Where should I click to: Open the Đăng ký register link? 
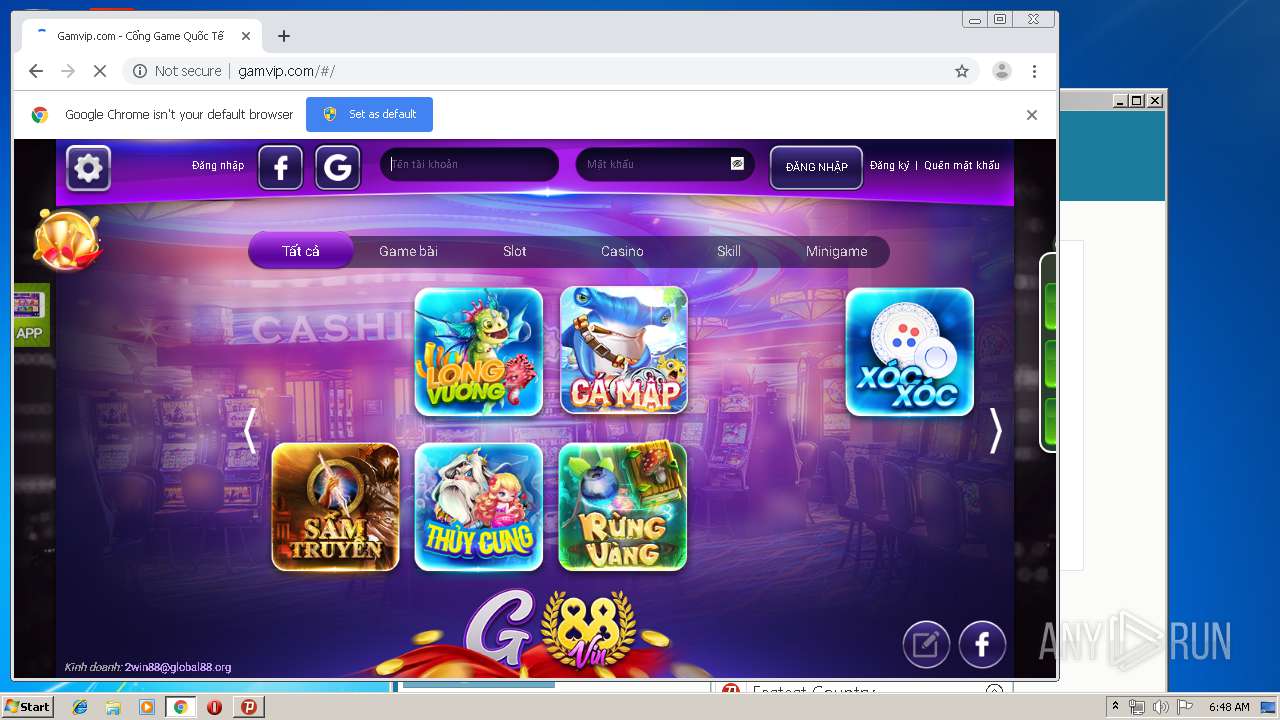[889, 165]
